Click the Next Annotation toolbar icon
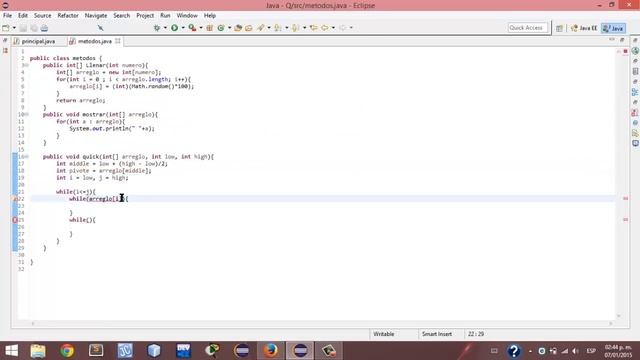This screenshot has width=640, height=360. tap(278, 28)
